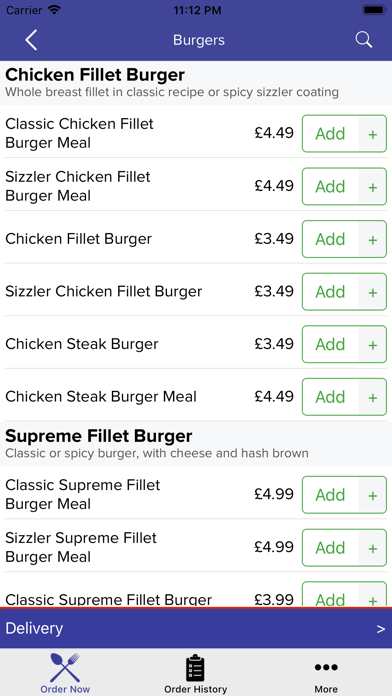Open Order History clipboard icon
The height and width of the screenshot is (696, 392).
click(x=195, y=668)
